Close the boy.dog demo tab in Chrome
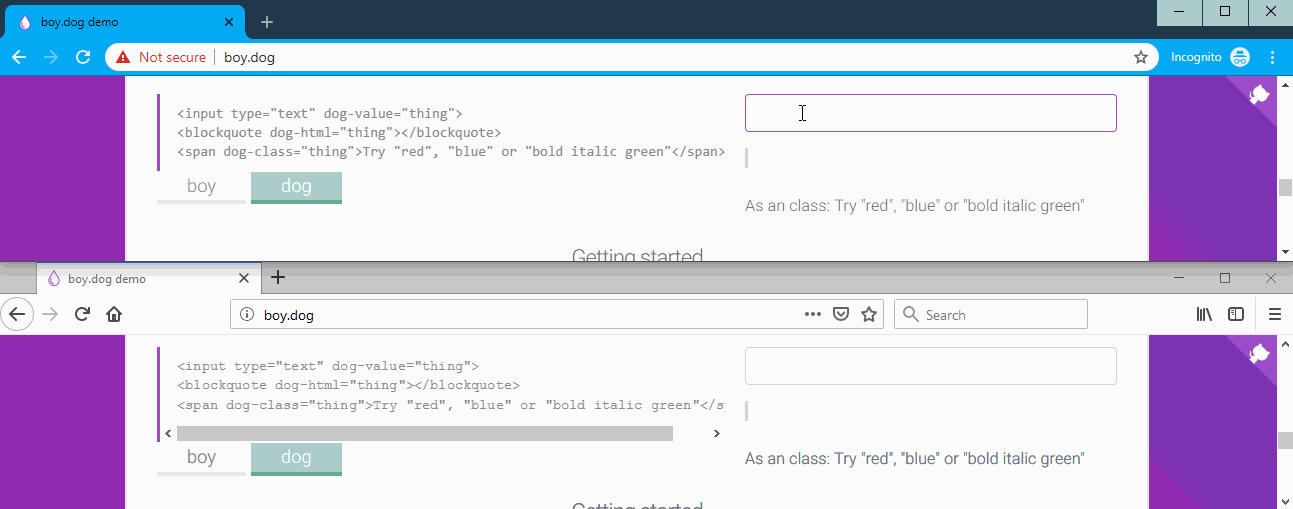 tap(229, 22)
